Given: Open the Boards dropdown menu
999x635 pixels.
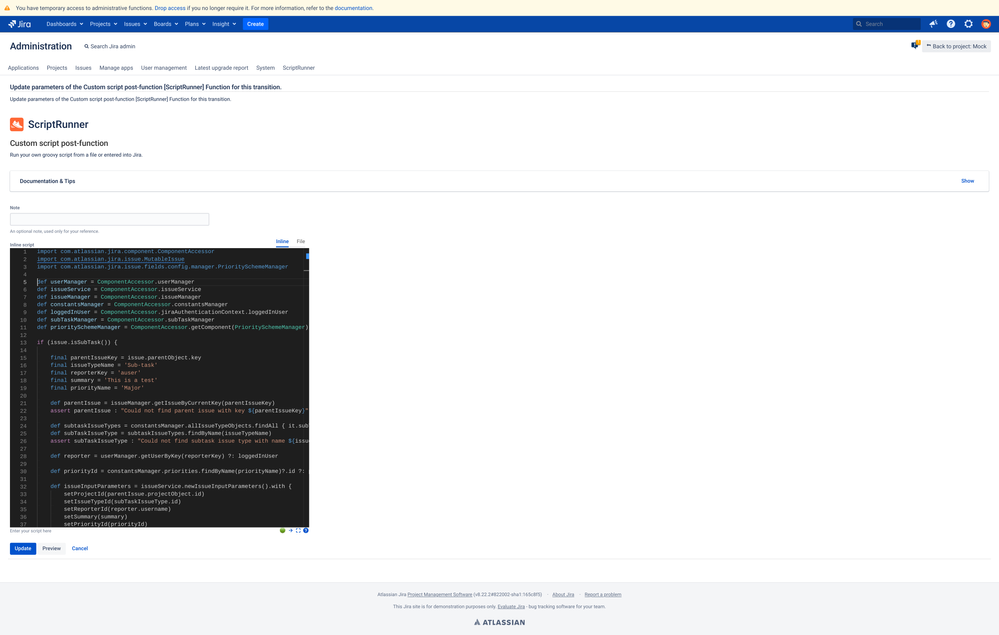Looking at the screenshot, I should click(x=166, y=24).
